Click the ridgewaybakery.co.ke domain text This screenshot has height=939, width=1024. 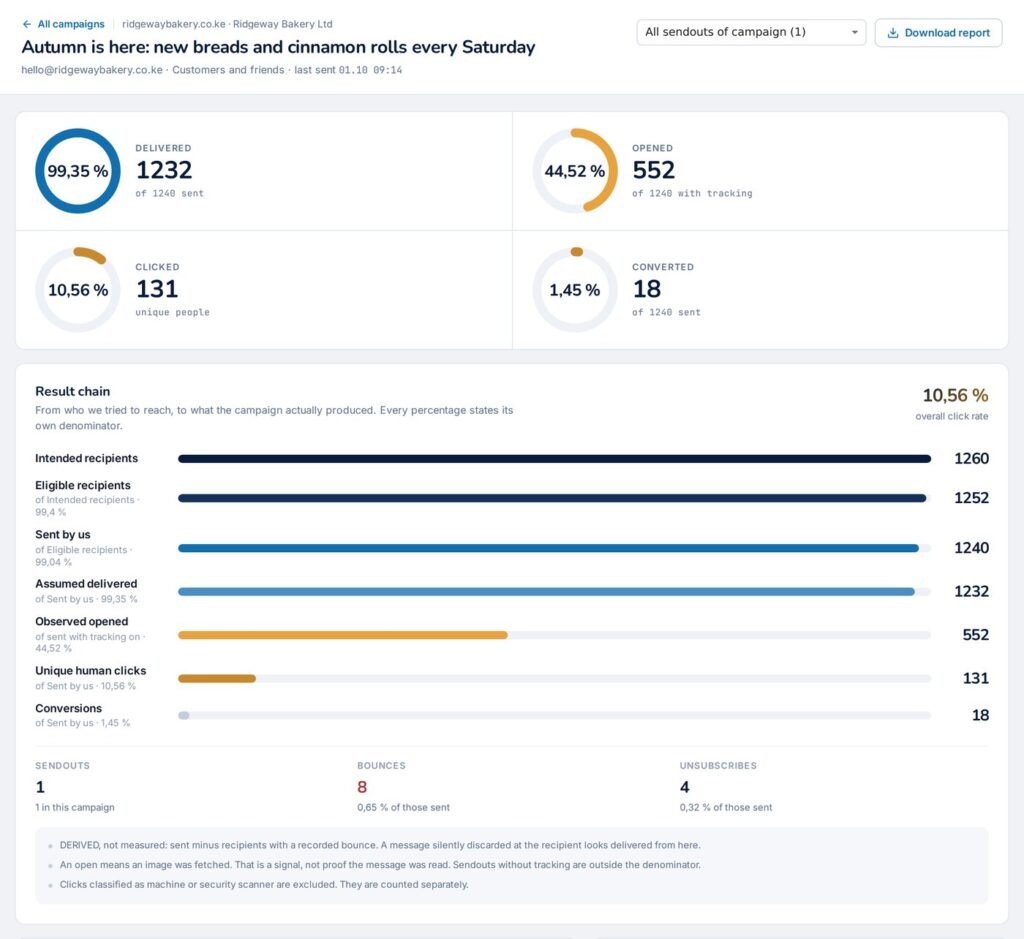(174, 24)
